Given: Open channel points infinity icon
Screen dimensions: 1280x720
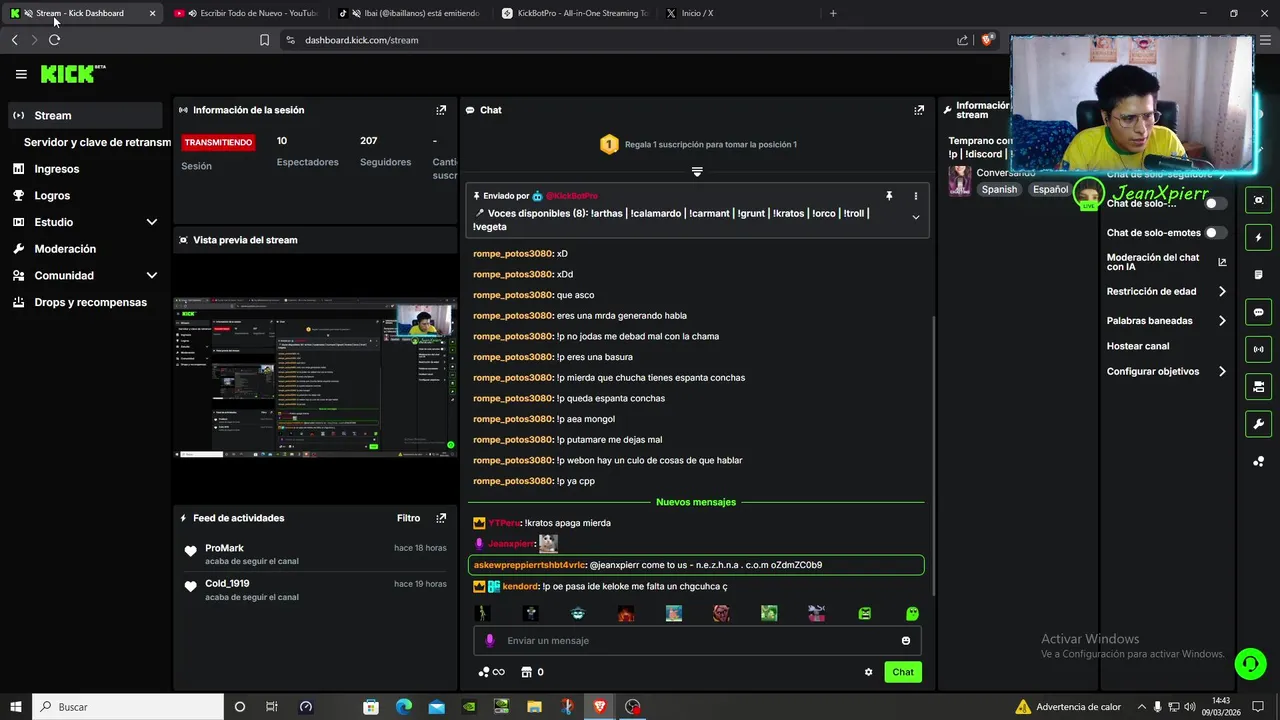Looking at the screenshot, I should (x=492, y=672).
